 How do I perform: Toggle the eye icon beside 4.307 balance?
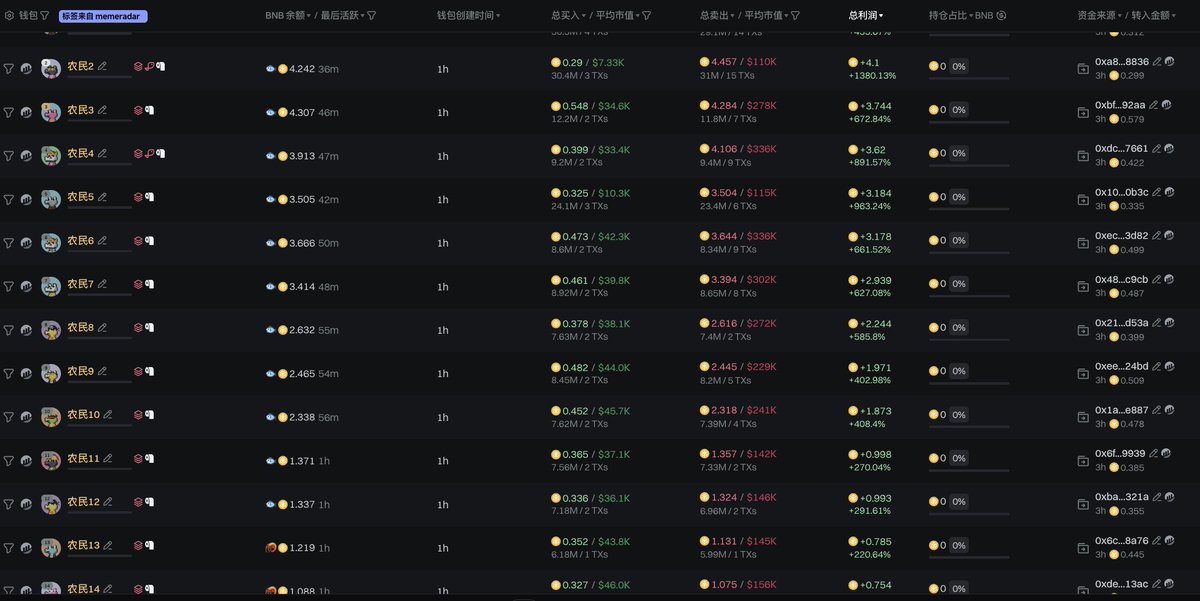pyautogui.click(x=270, y=113)
